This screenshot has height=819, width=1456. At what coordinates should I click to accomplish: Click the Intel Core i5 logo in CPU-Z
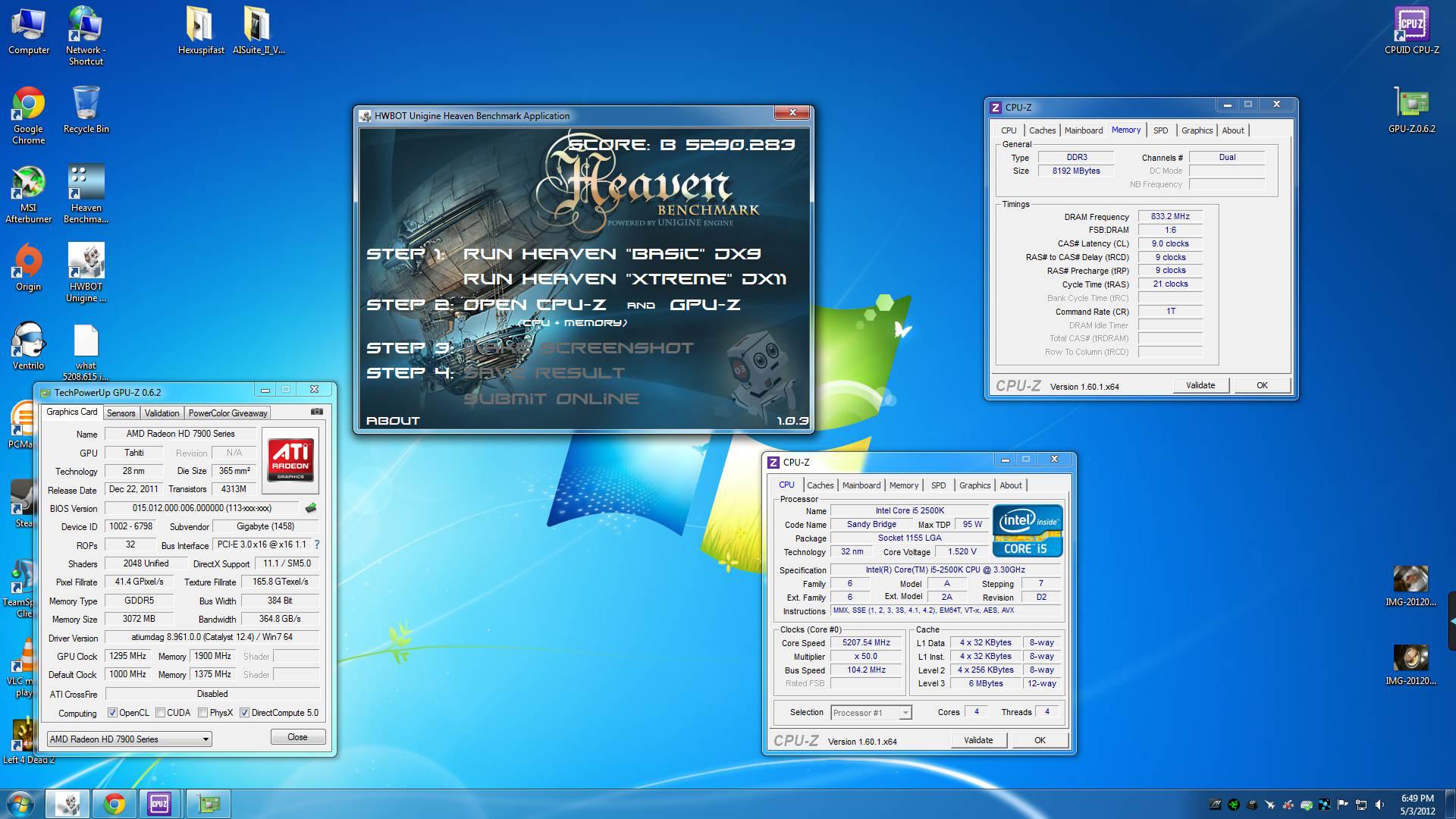1028,531
